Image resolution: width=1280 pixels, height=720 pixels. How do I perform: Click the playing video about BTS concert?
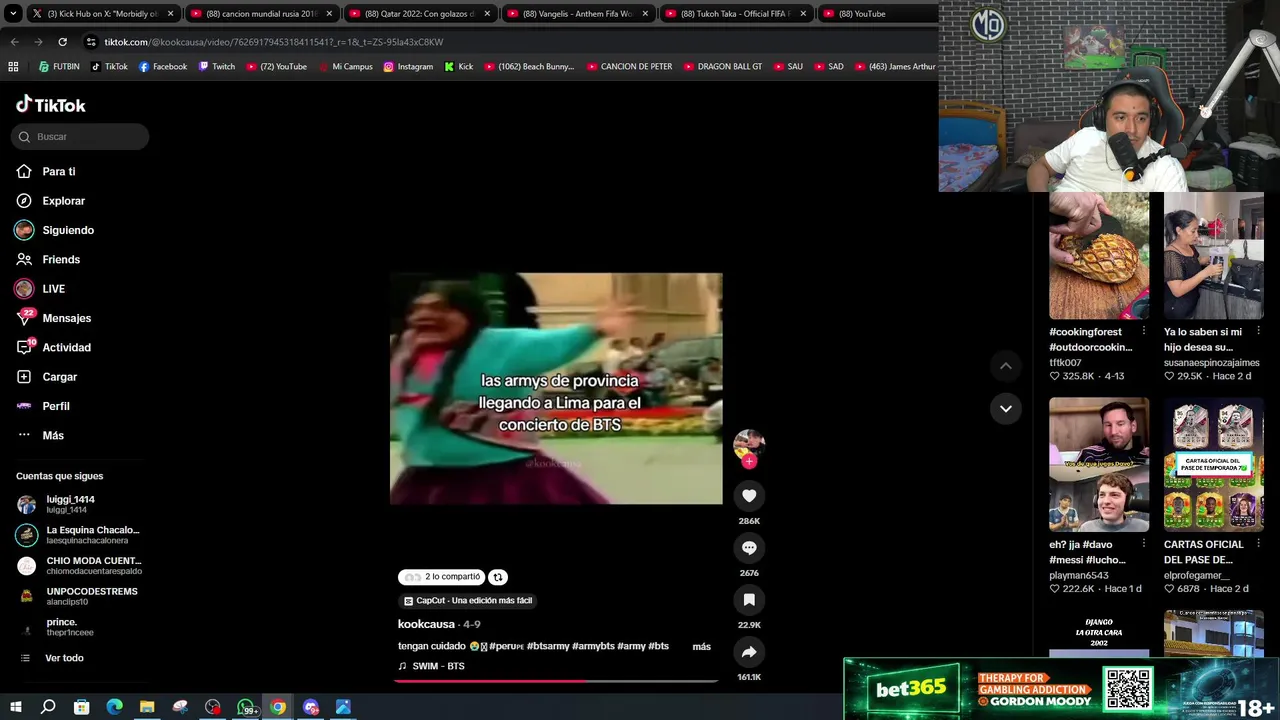(556, 389)
